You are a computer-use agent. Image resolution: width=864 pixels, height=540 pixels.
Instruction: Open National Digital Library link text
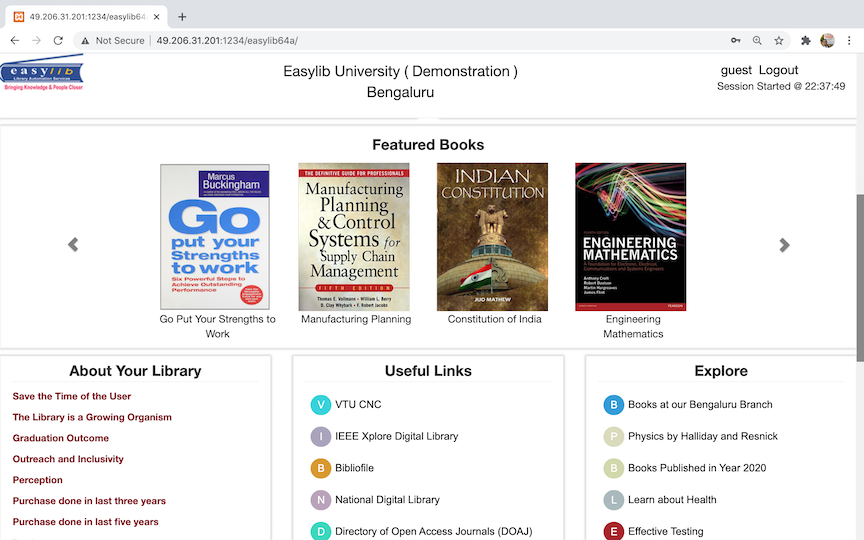[387, 500]
